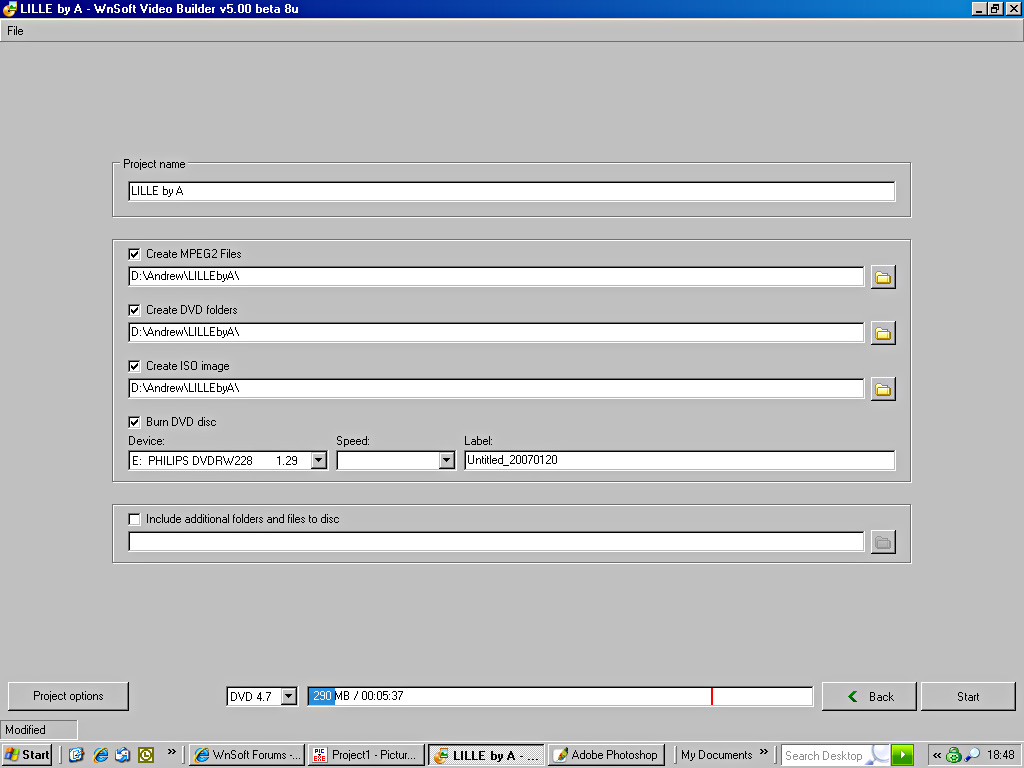Expand My Documents toolbar chevron

click(x=763, y=752)
